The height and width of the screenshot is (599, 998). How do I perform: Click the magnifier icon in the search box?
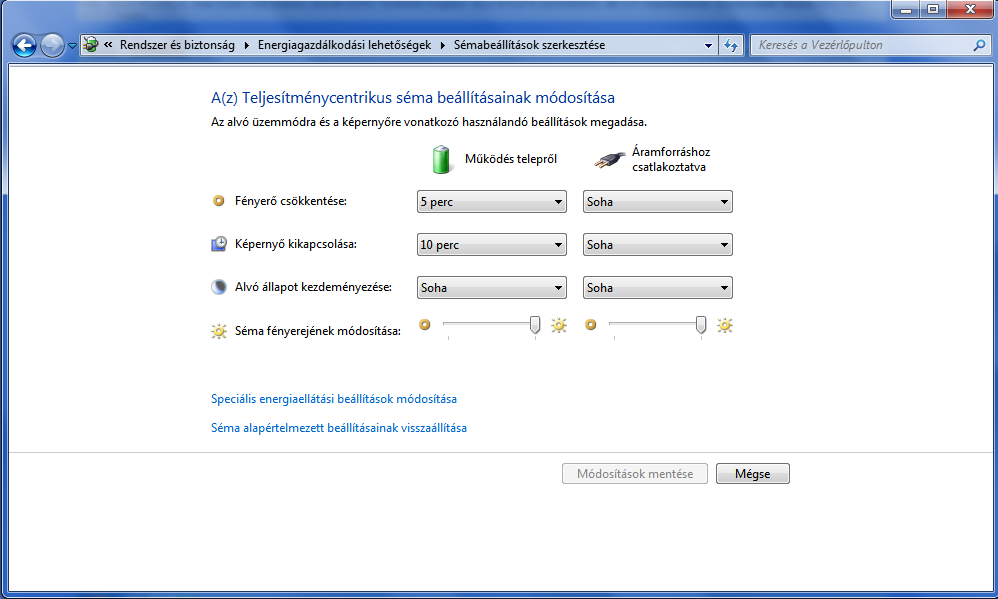click(x=979, y=45)
